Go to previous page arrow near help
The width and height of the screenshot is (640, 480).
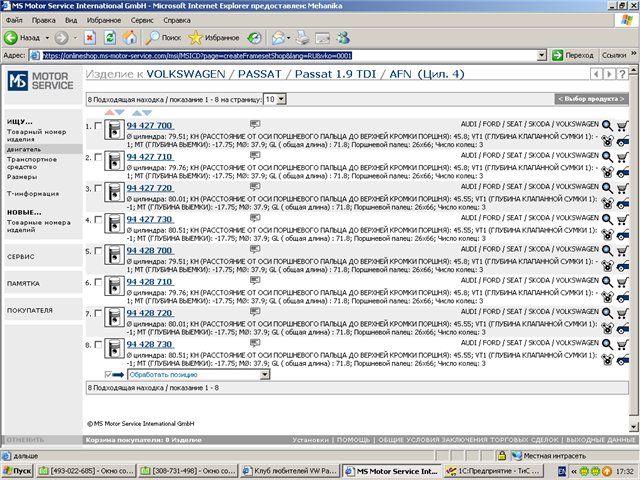(596, 74)
